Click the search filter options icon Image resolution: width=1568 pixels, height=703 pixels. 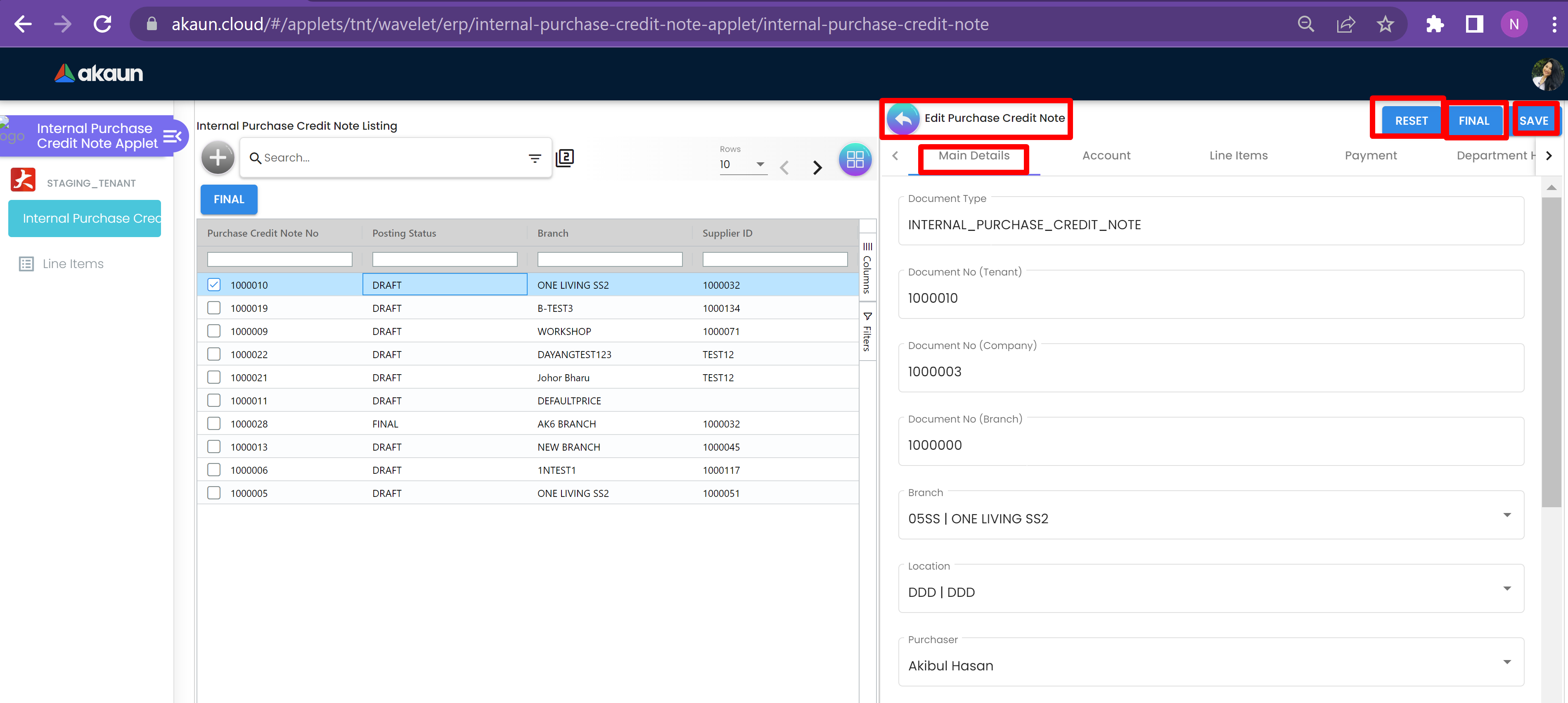click(x=535, y=158)
